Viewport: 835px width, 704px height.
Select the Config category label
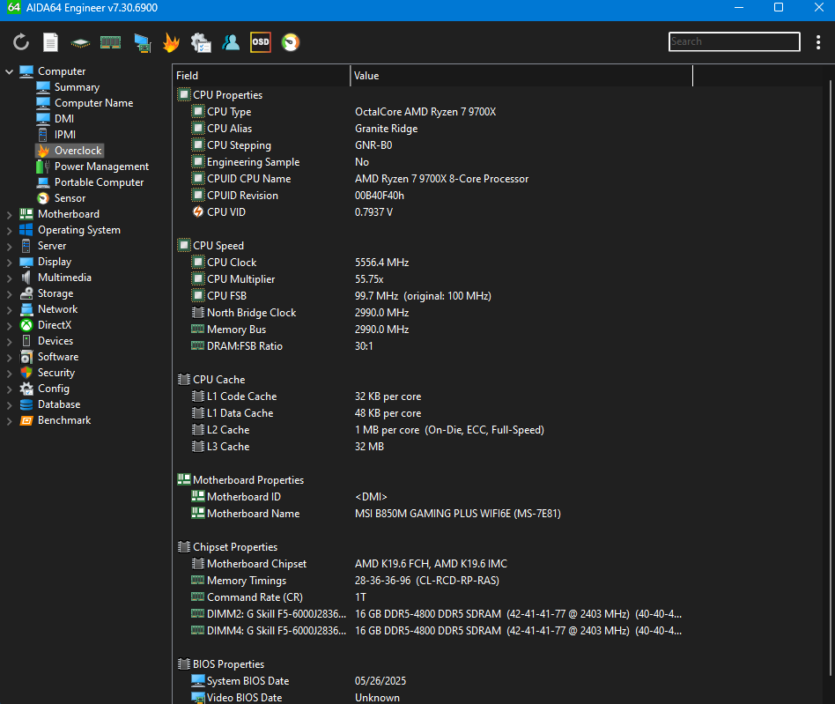coord(53,389)
